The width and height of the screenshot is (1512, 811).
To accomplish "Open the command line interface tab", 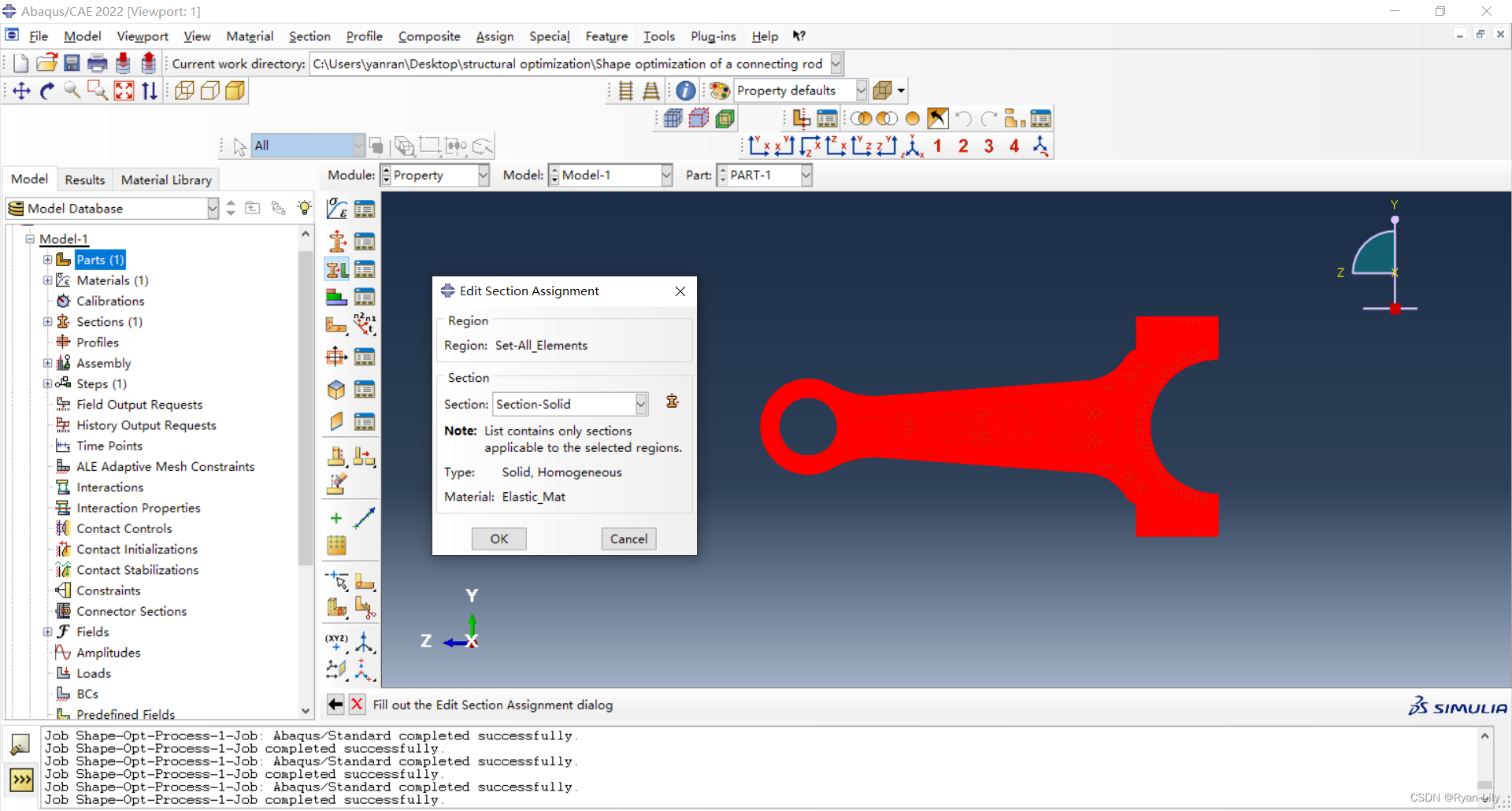I will 21,780.
